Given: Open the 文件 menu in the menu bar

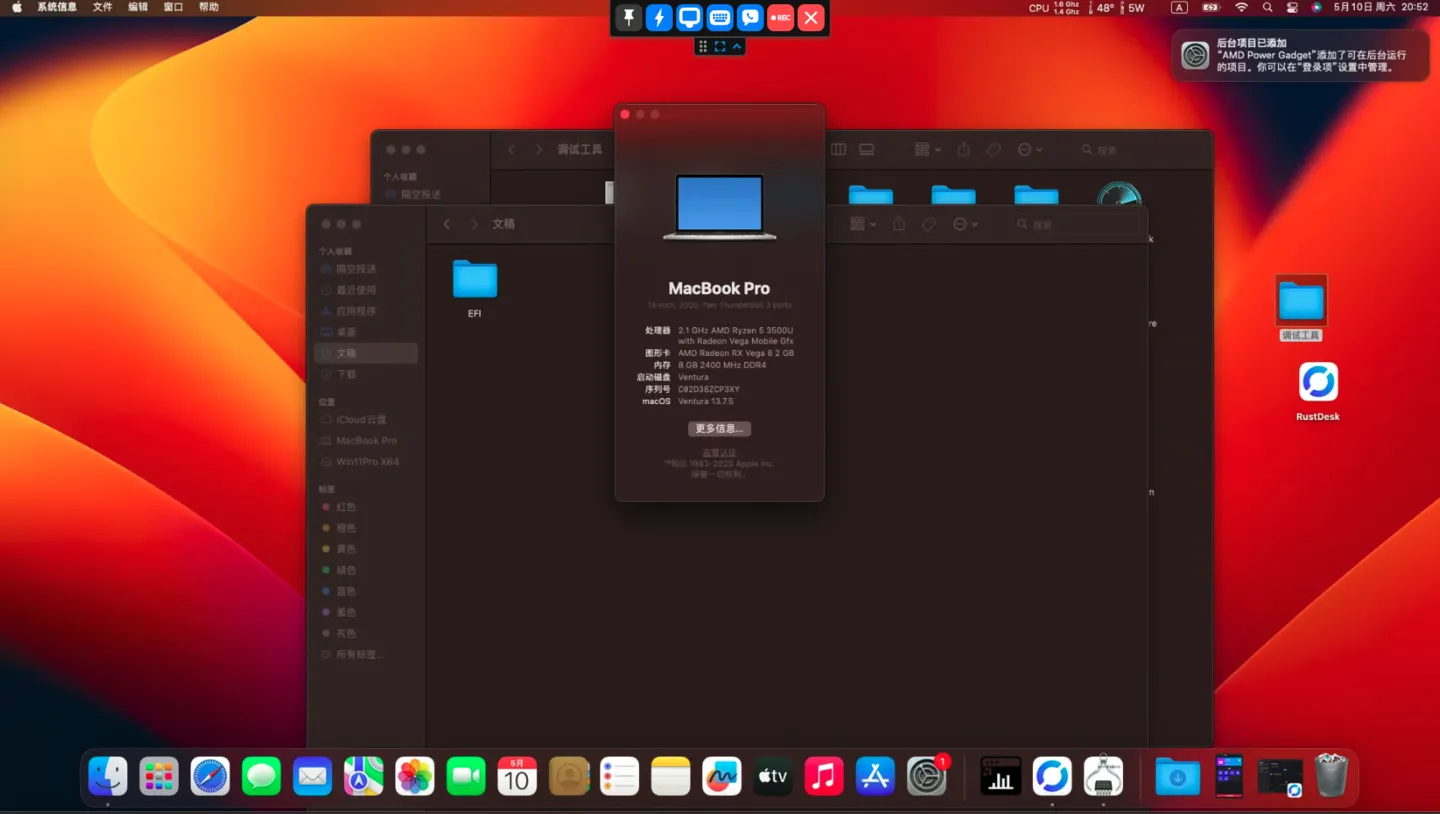Looking at the screenshot, I should pos(103,7).
